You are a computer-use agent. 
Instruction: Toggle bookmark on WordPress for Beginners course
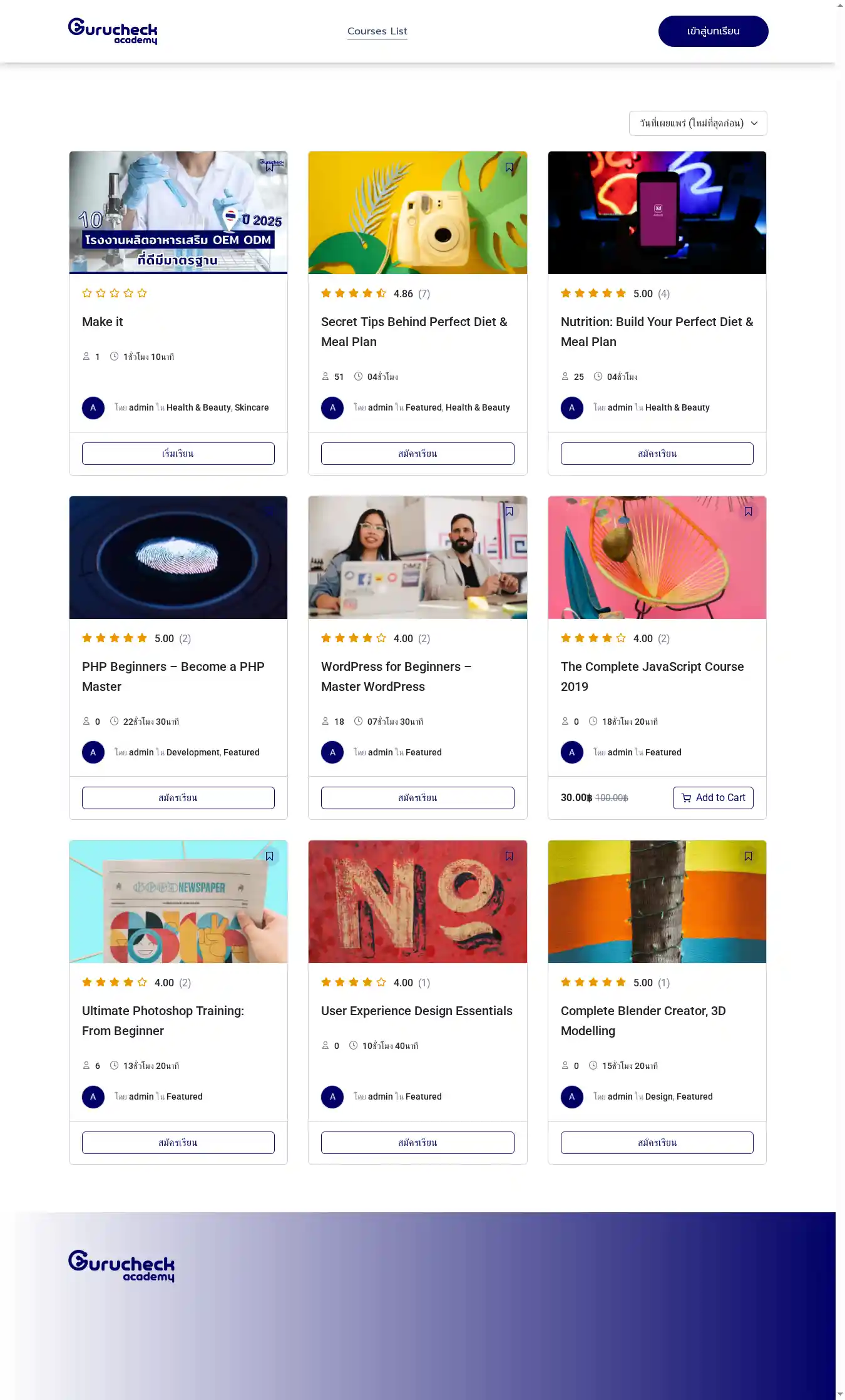point(509,511)
